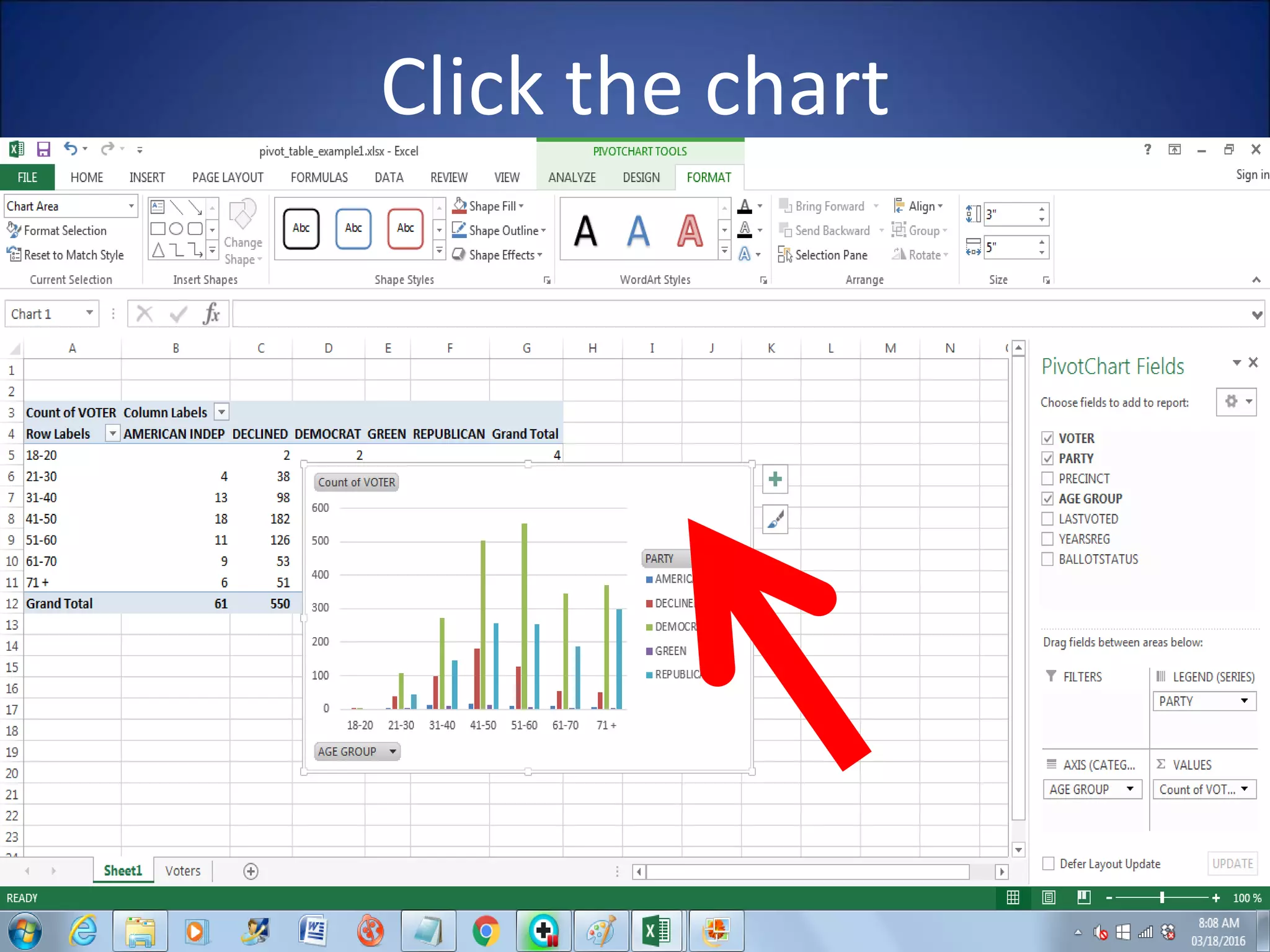This screenshot has height=952, width=1270.
Task: Open Windows Start button
Action: pyautogui.click(x=25, y=931)
